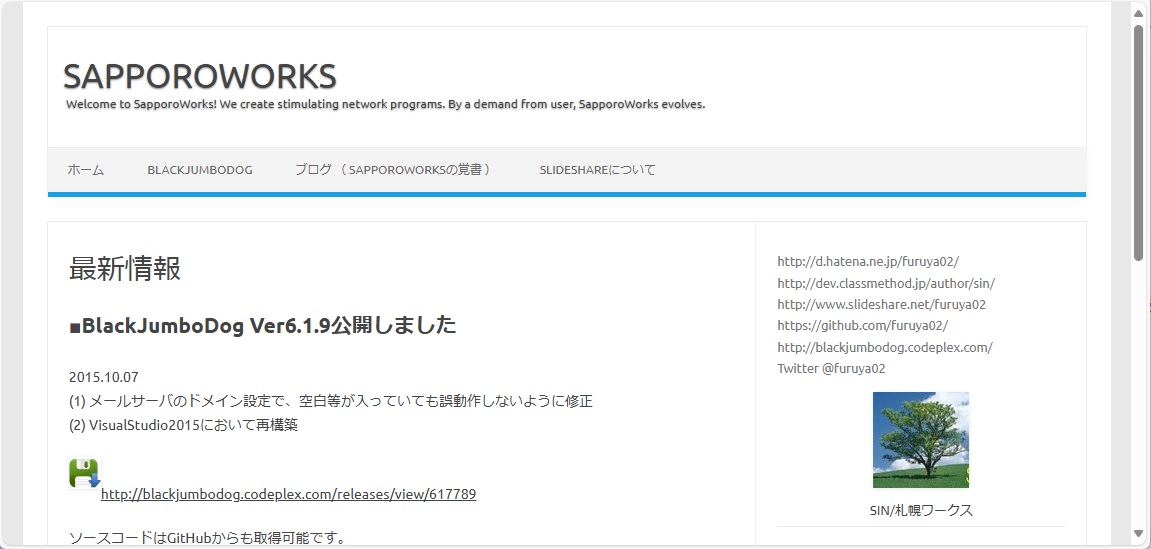
Task: Select the slideshare.net/furuya02 address text
Action: click(882, 304)
